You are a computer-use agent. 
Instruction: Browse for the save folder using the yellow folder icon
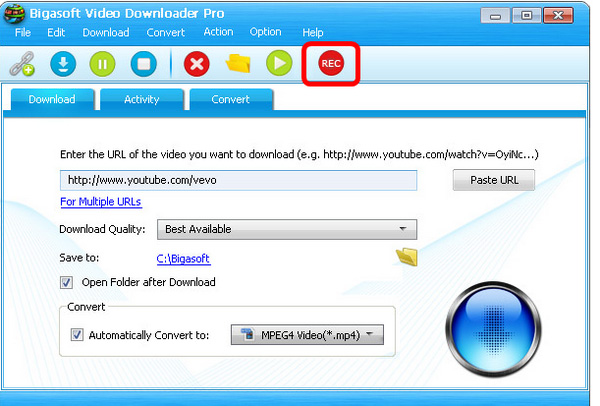pyautogui.click(x=407, y=257)
